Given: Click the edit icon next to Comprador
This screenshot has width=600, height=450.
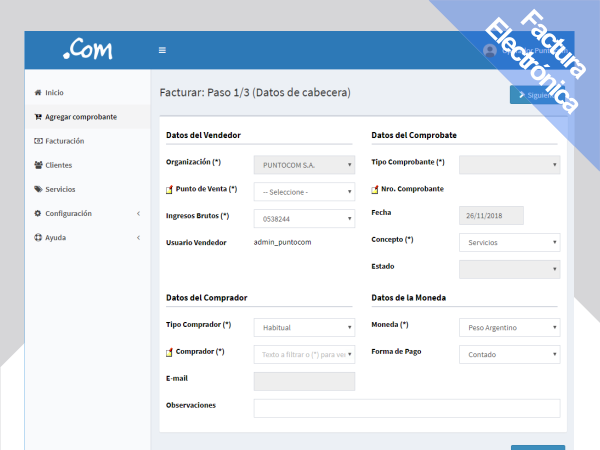Looking at the screenshot, I should pos(169,352).
